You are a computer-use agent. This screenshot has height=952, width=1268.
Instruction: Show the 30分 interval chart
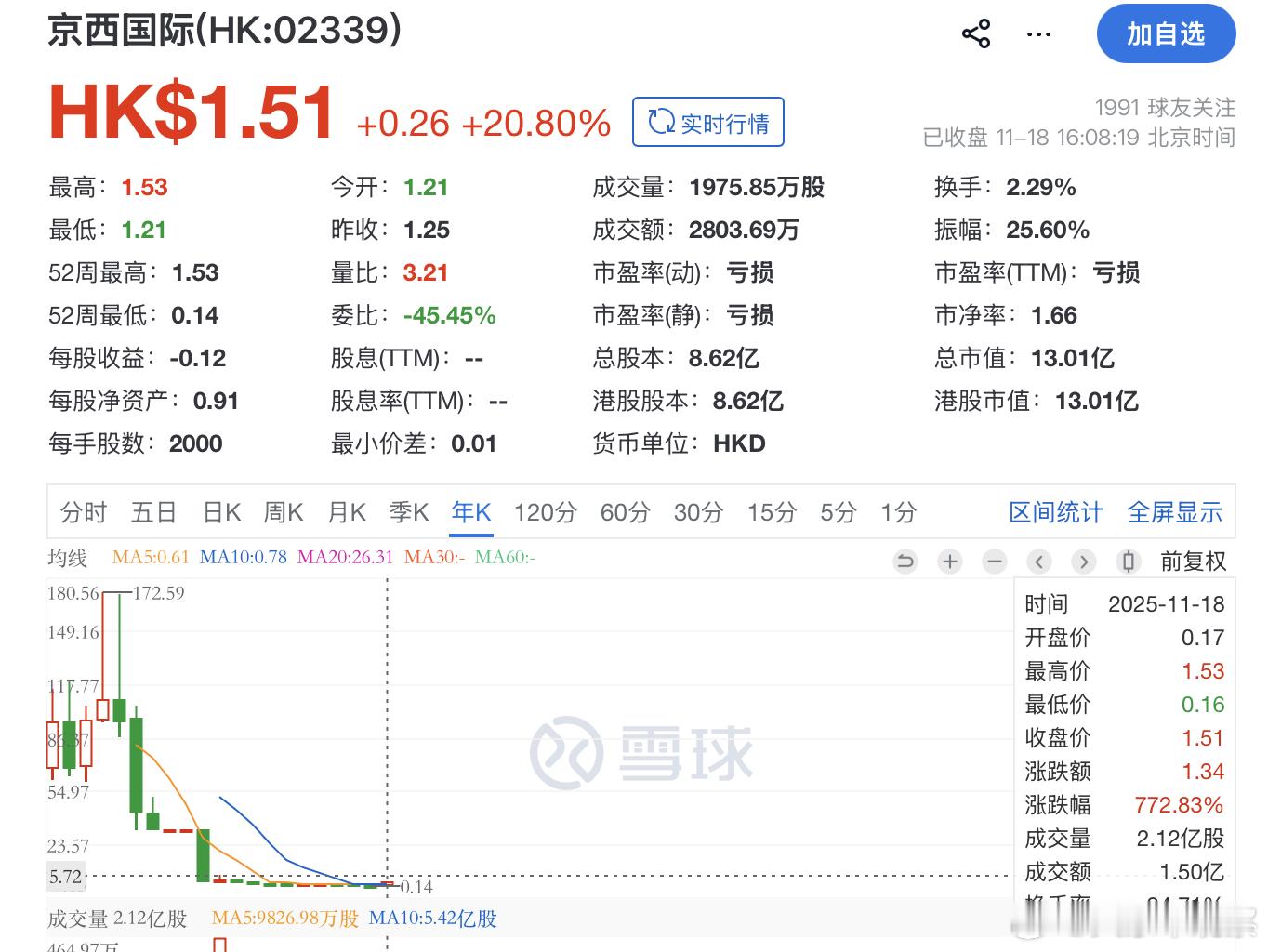[698, 512]
